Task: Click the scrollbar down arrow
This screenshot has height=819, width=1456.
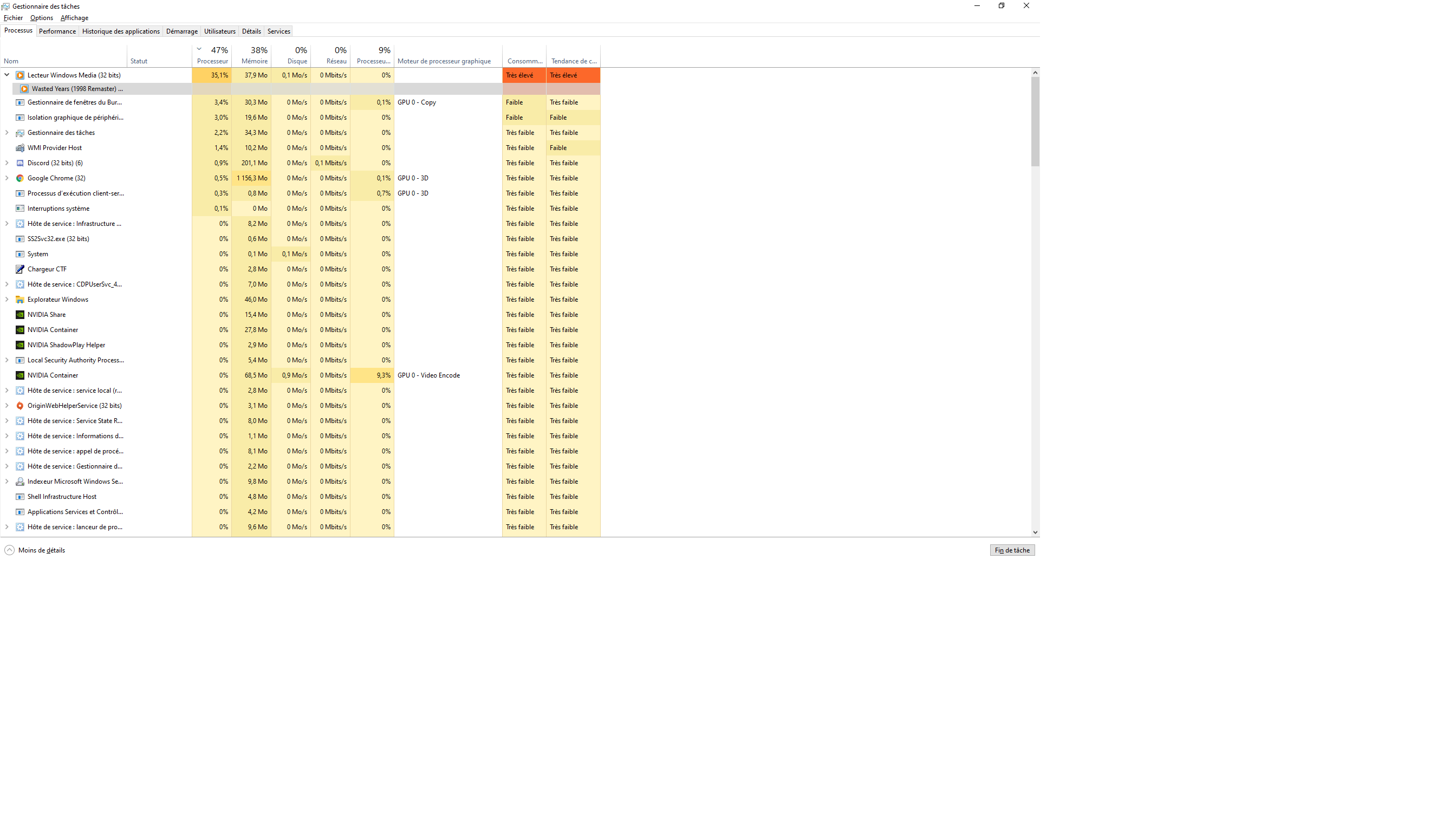Action: (x=1035, y=532)
